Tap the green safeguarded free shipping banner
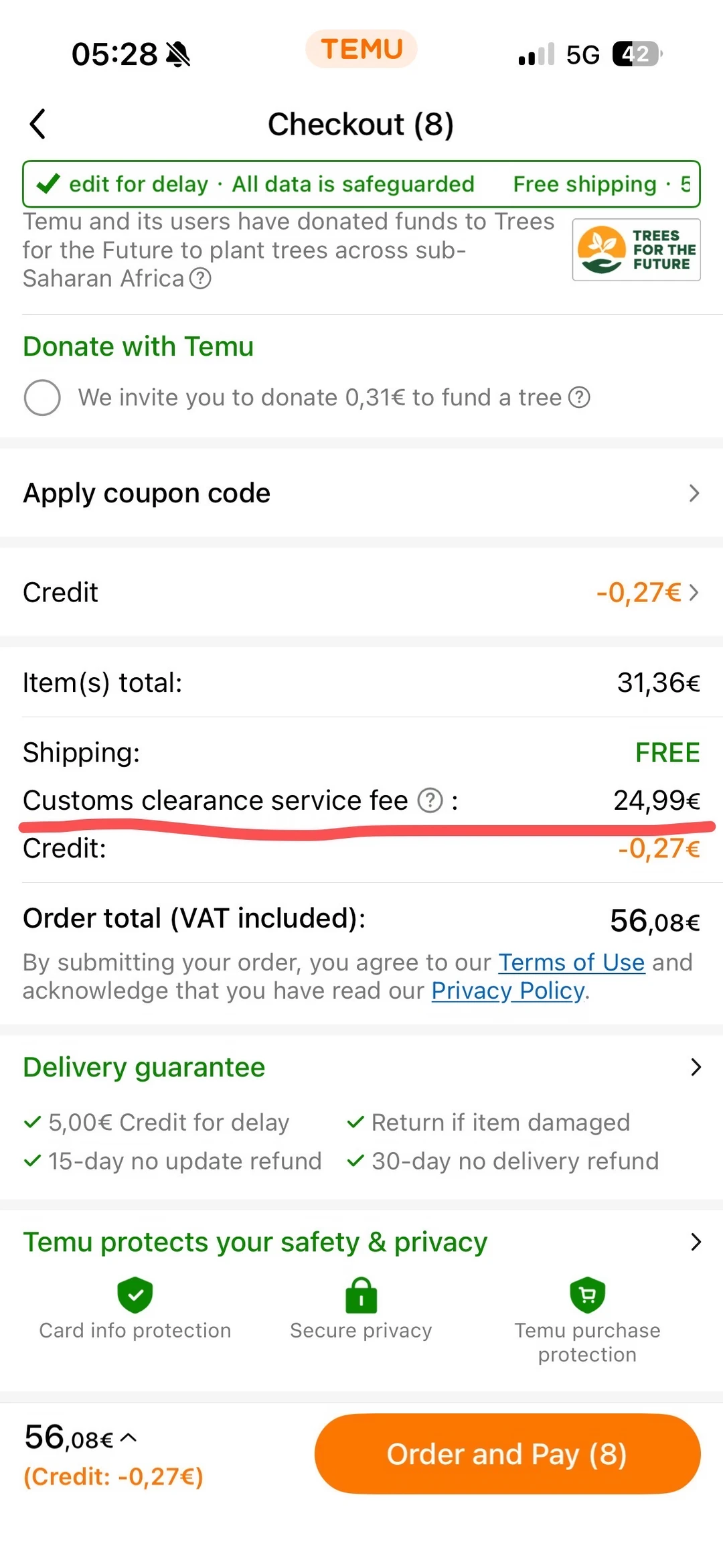 tap(361, 184)
